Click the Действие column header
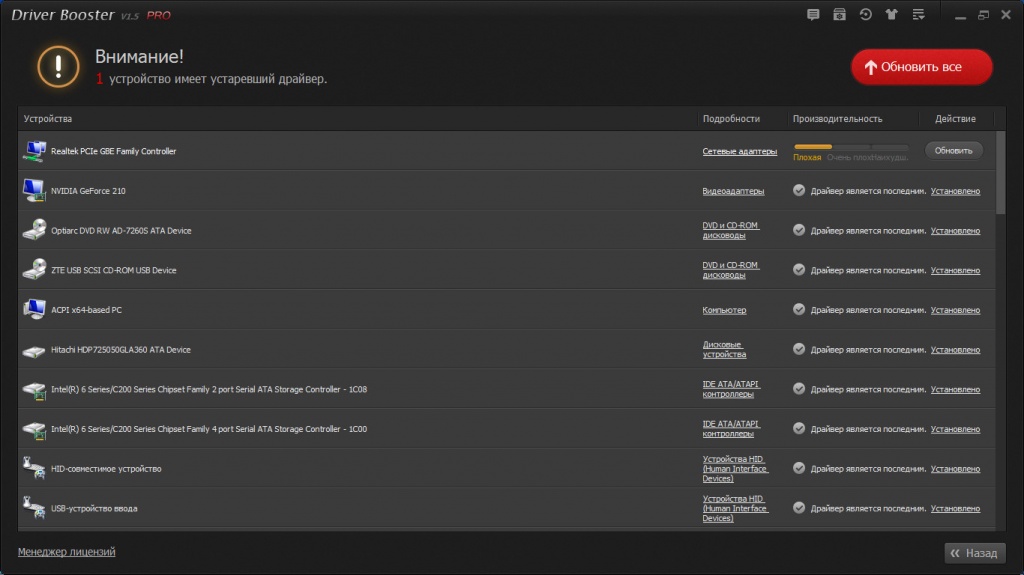The height and width of the screenshot is (575, 1024). (955, 119)
